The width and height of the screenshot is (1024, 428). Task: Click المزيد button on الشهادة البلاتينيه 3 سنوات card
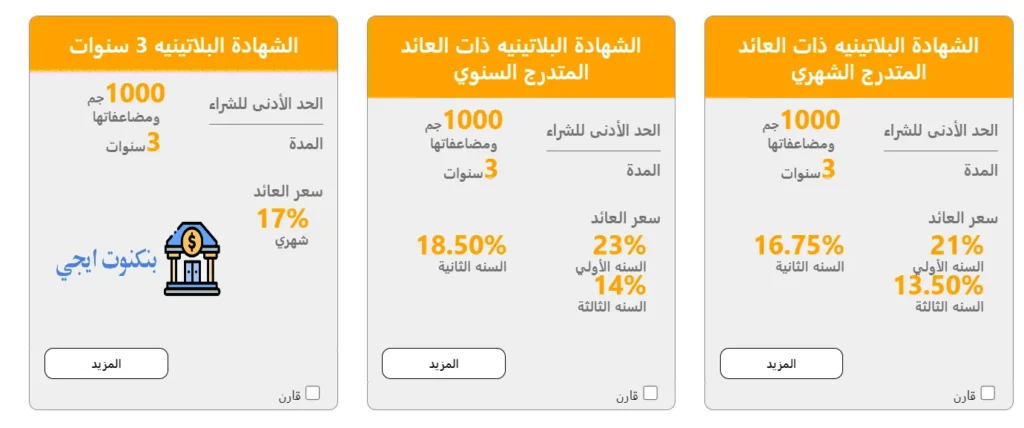click(106, 363)
